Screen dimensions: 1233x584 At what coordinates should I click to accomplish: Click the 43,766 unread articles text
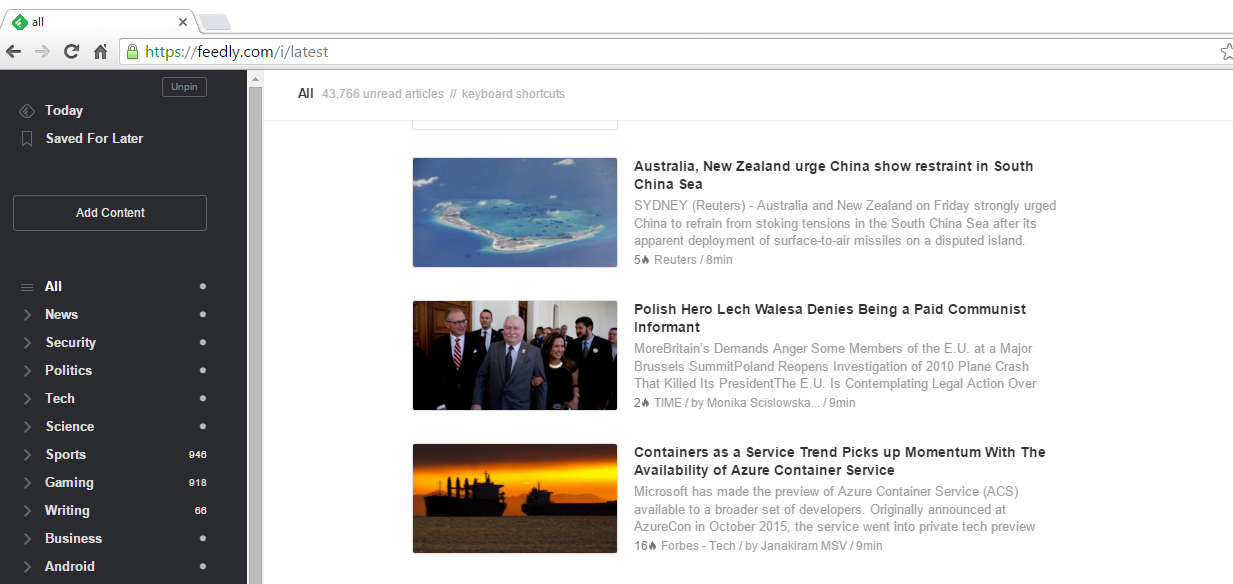383,94
